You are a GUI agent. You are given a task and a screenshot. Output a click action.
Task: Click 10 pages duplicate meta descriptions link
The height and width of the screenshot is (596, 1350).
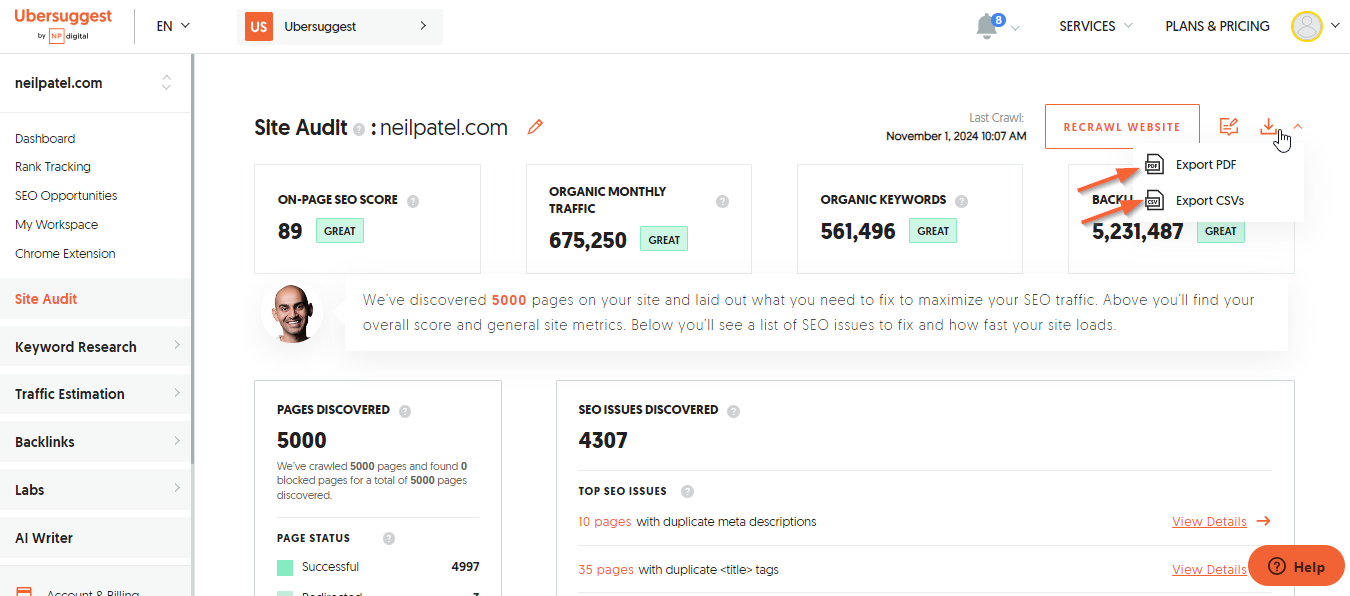605,522
